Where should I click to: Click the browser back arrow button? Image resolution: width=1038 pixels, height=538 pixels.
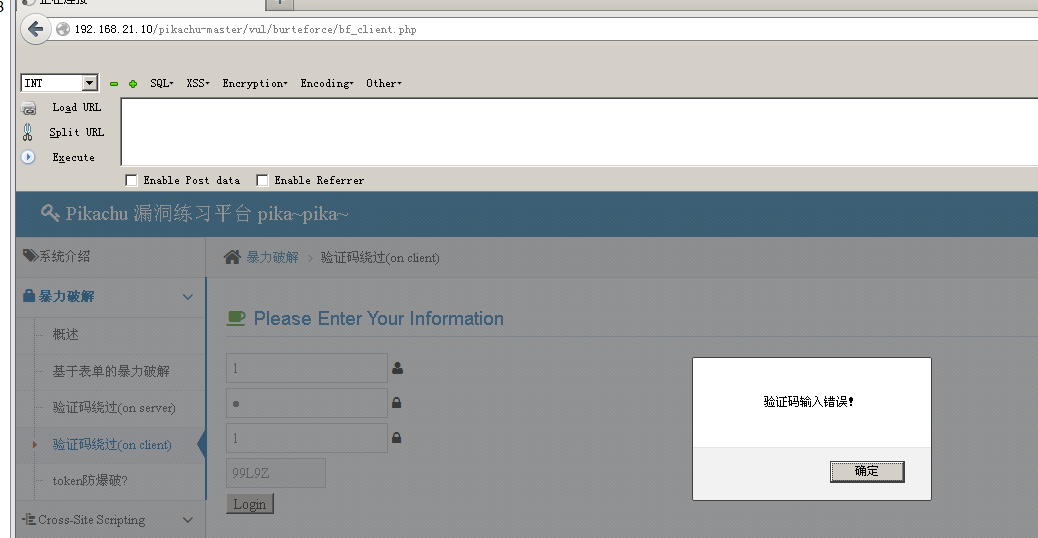[36, 29]
